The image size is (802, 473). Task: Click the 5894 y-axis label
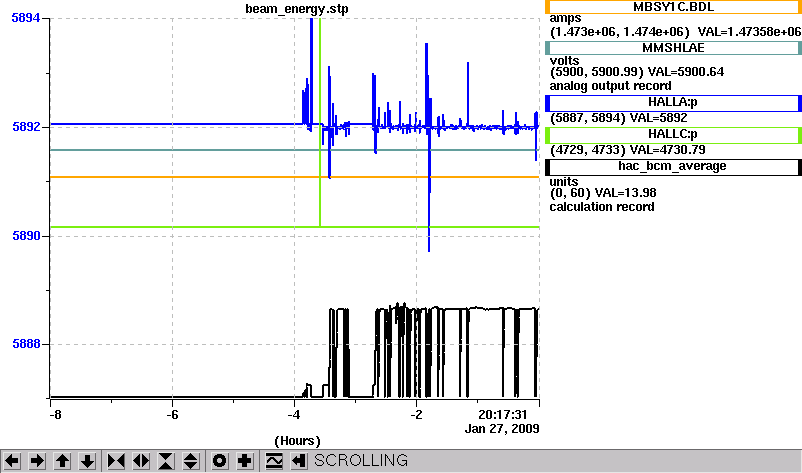tap(26, 18)
